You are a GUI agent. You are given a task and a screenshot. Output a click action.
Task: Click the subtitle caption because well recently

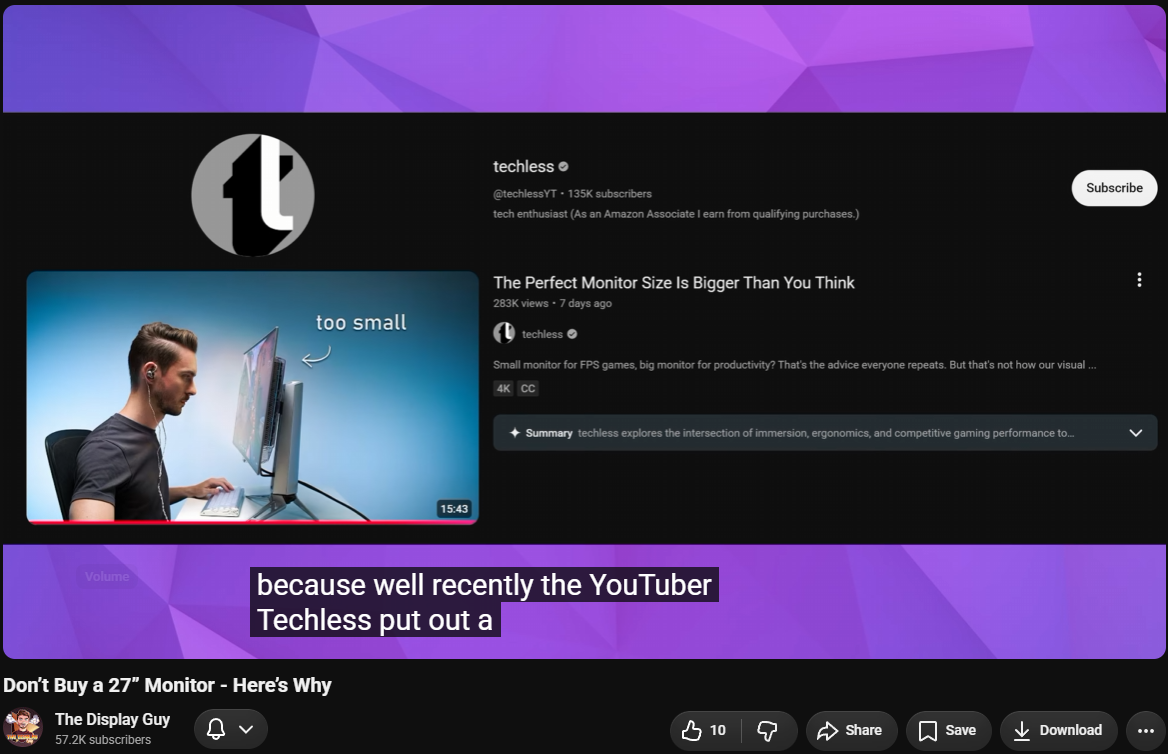(484, 602)
